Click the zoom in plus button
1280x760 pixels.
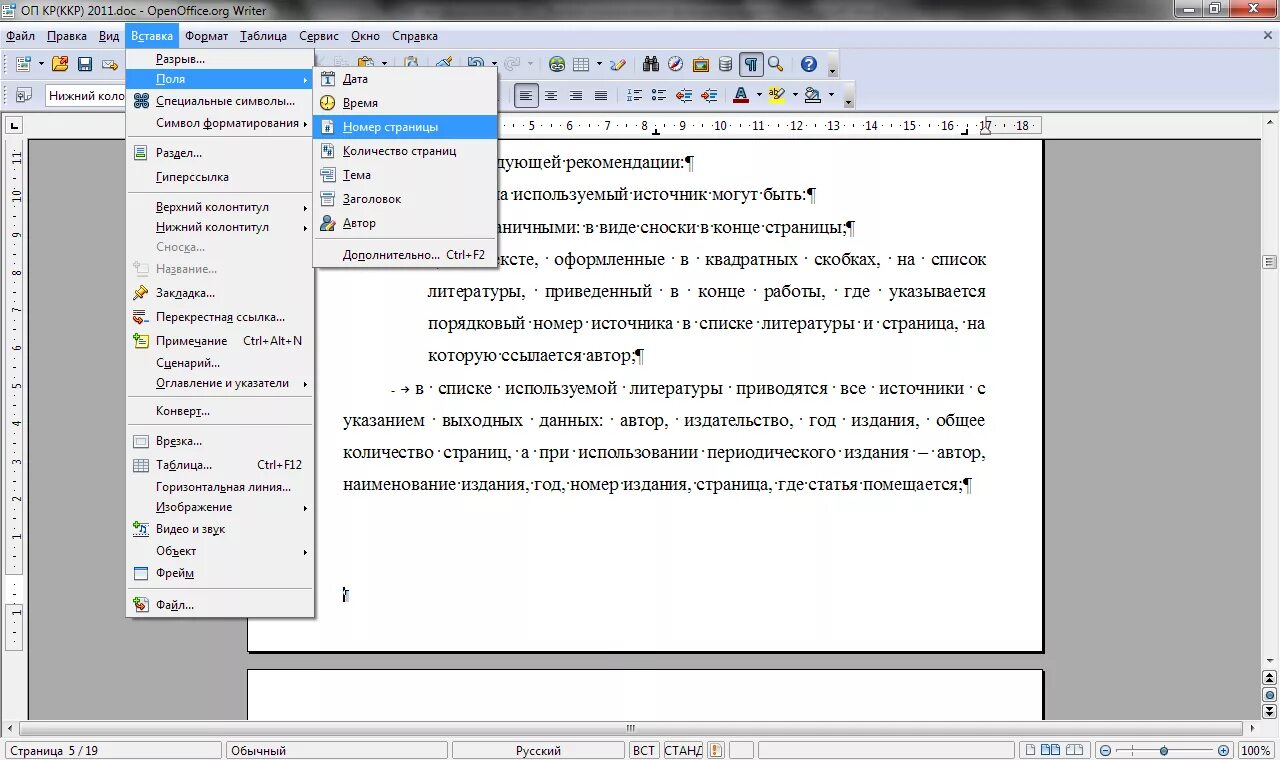click(1223, 750)
